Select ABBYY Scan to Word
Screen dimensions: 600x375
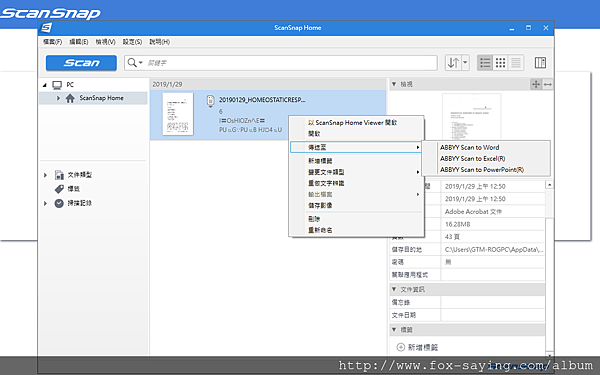tap(470, 147)
